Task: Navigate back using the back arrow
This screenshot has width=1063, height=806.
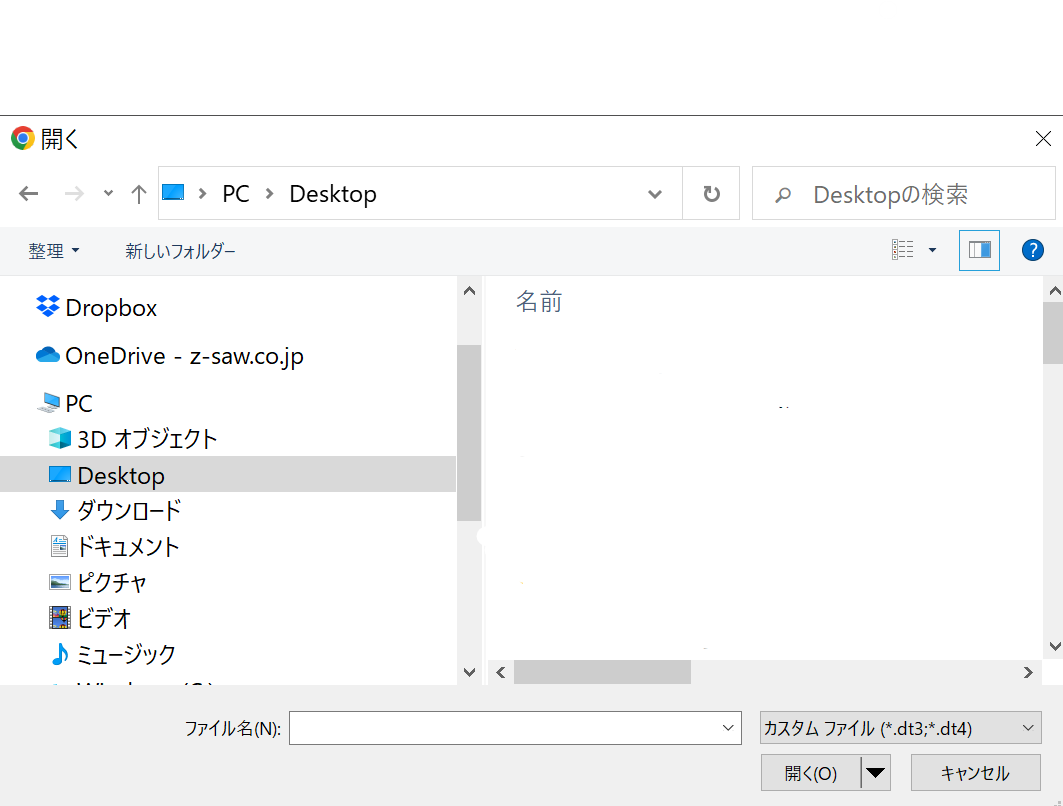Action: (28, 193)
